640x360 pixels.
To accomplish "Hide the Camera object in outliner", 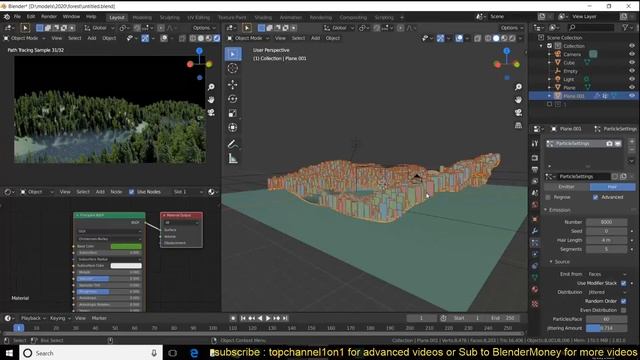I will pyautogui.click(x=632, y=54).
